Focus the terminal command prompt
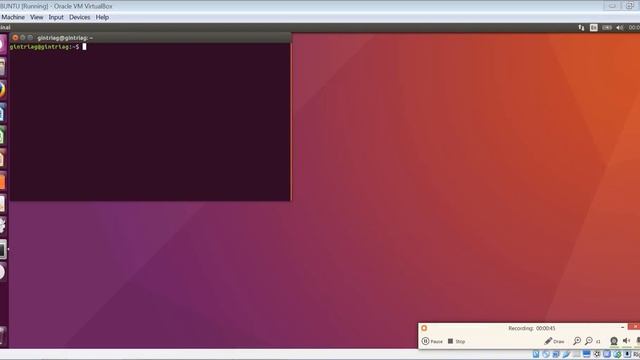The height and width of the screenshot is (360, 640). pyautogui.click(x=48, y=47)
